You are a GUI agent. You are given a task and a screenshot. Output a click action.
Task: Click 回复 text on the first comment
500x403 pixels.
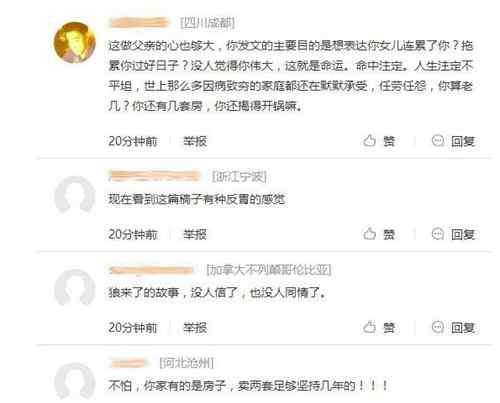(x=463, y=141)
